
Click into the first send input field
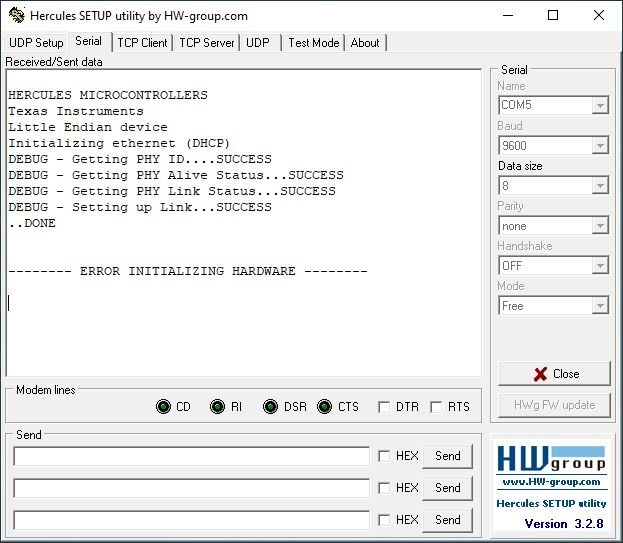click(x=192, y=456)
